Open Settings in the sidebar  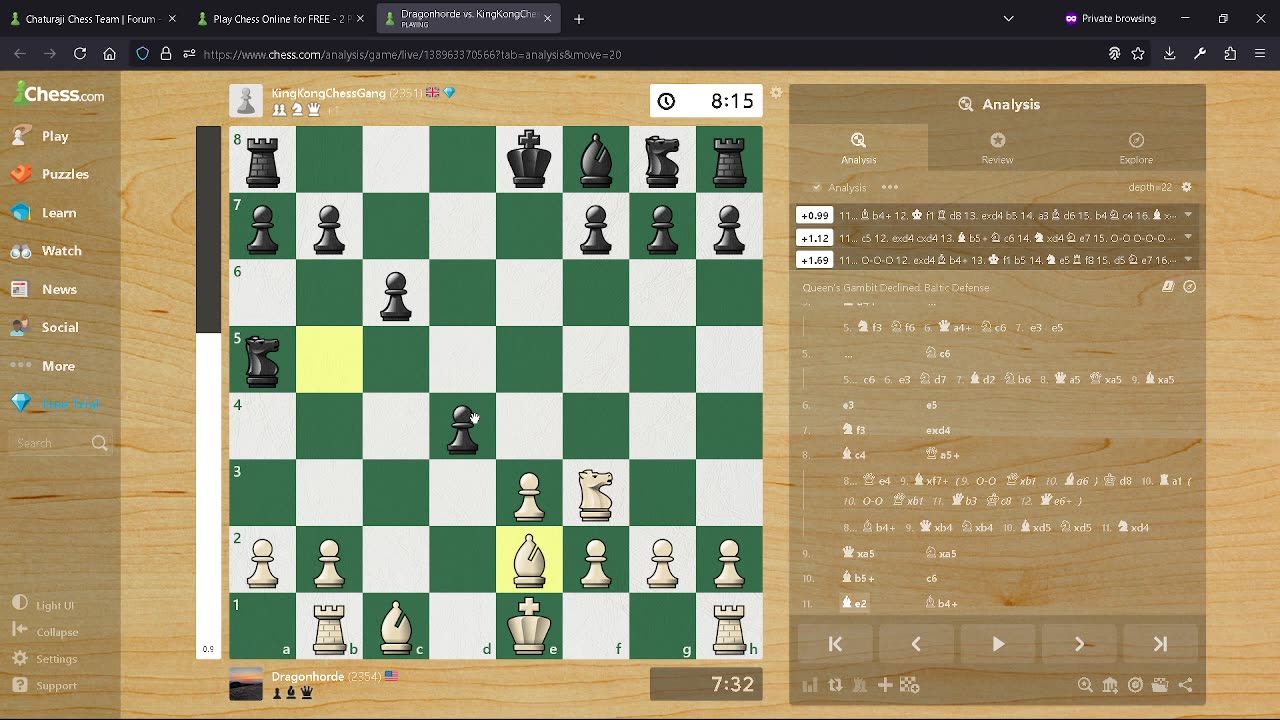46,659
